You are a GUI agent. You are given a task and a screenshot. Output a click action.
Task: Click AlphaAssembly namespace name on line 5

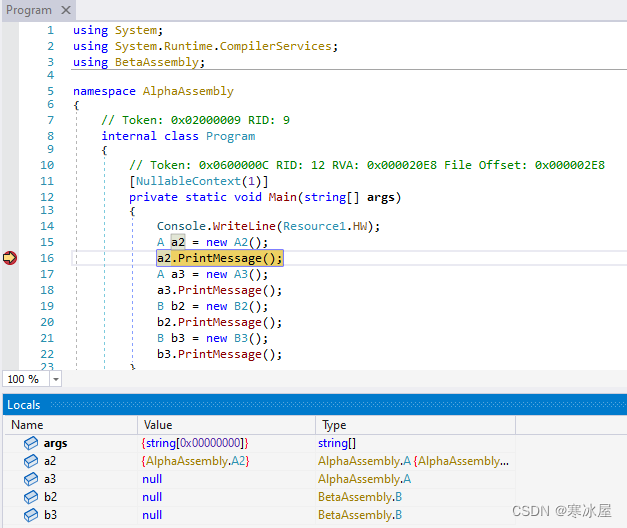coord(188,91)
